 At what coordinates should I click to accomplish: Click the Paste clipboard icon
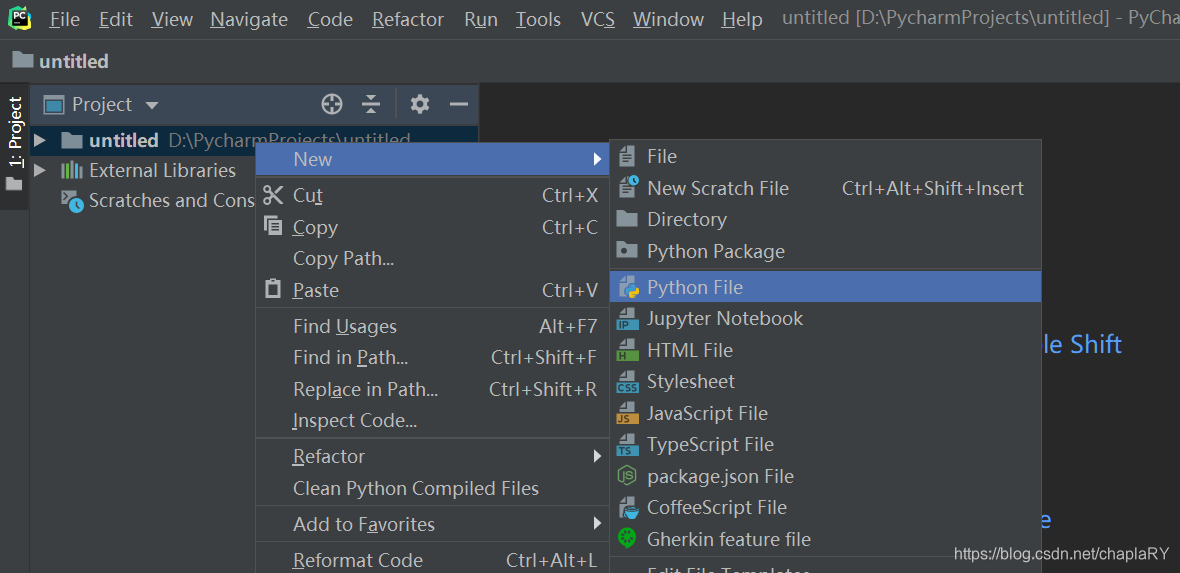(x=272, y=289)
